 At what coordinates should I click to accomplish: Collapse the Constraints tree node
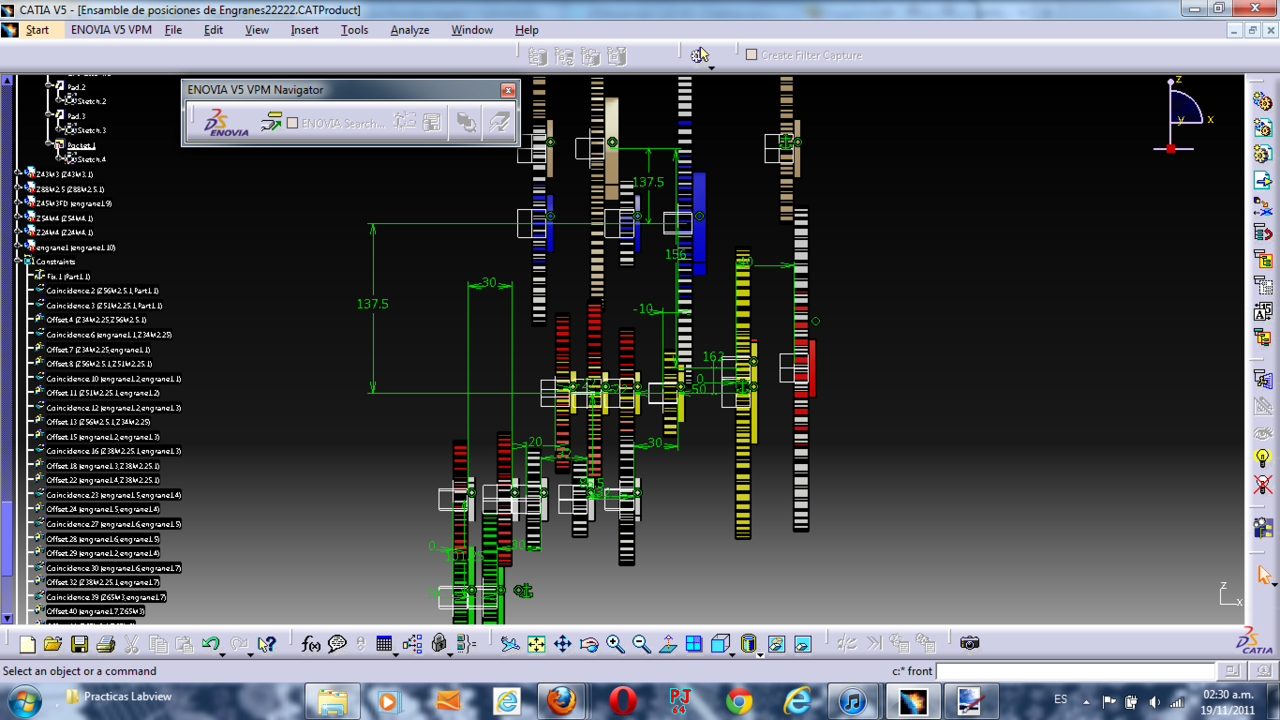click(19, 261)
